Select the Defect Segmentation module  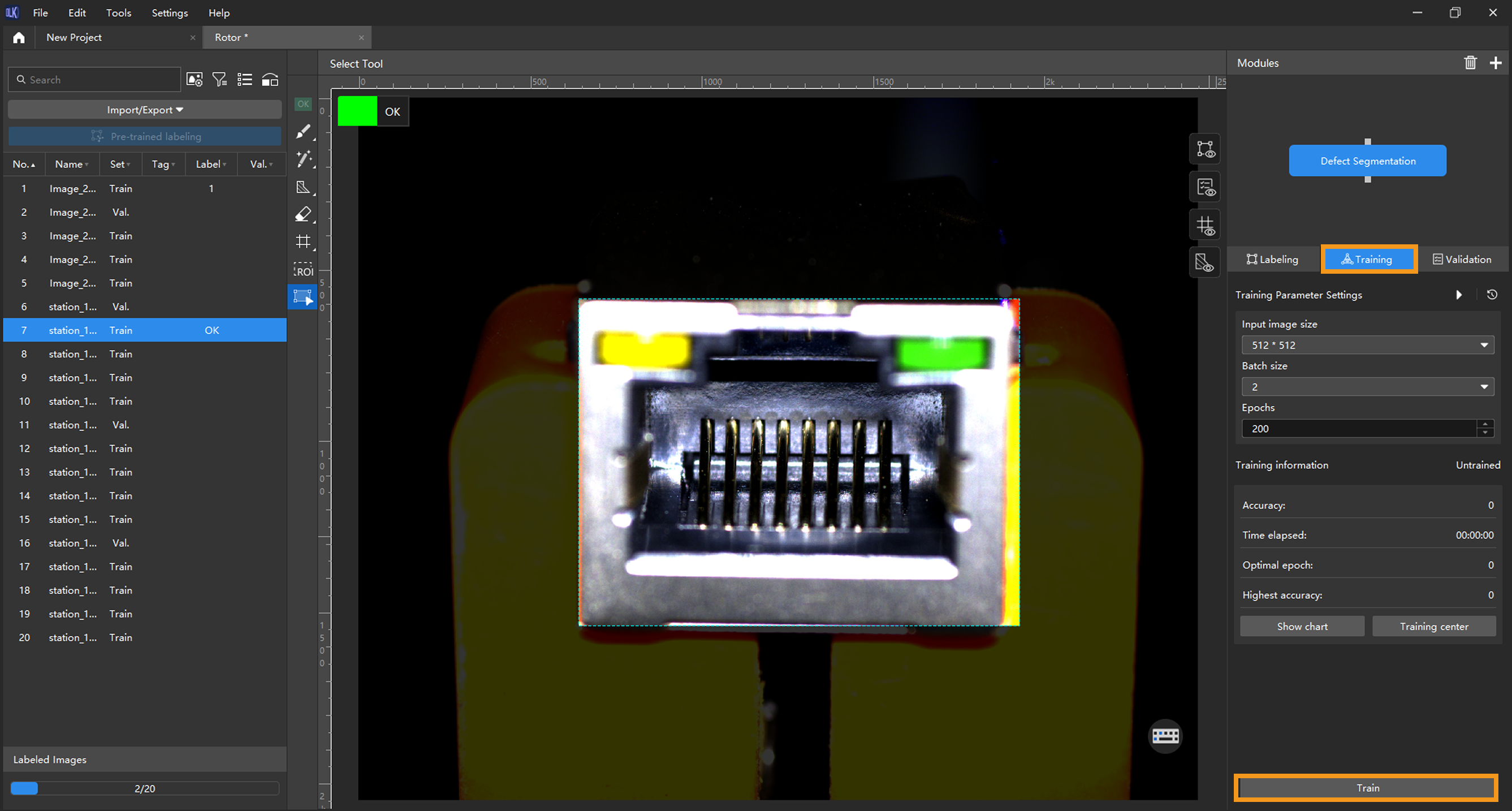pyautogui.click(x=1367, y=161)
